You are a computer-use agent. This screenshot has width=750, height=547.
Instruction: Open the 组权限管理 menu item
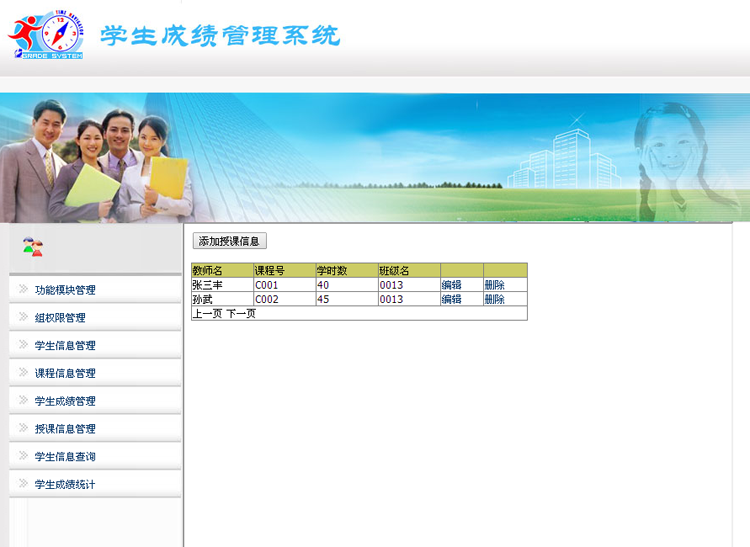click(60, 317)
